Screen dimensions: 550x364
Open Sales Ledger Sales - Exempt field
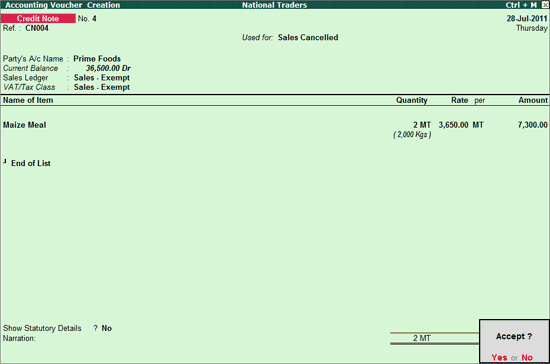(x=102, y=77)
